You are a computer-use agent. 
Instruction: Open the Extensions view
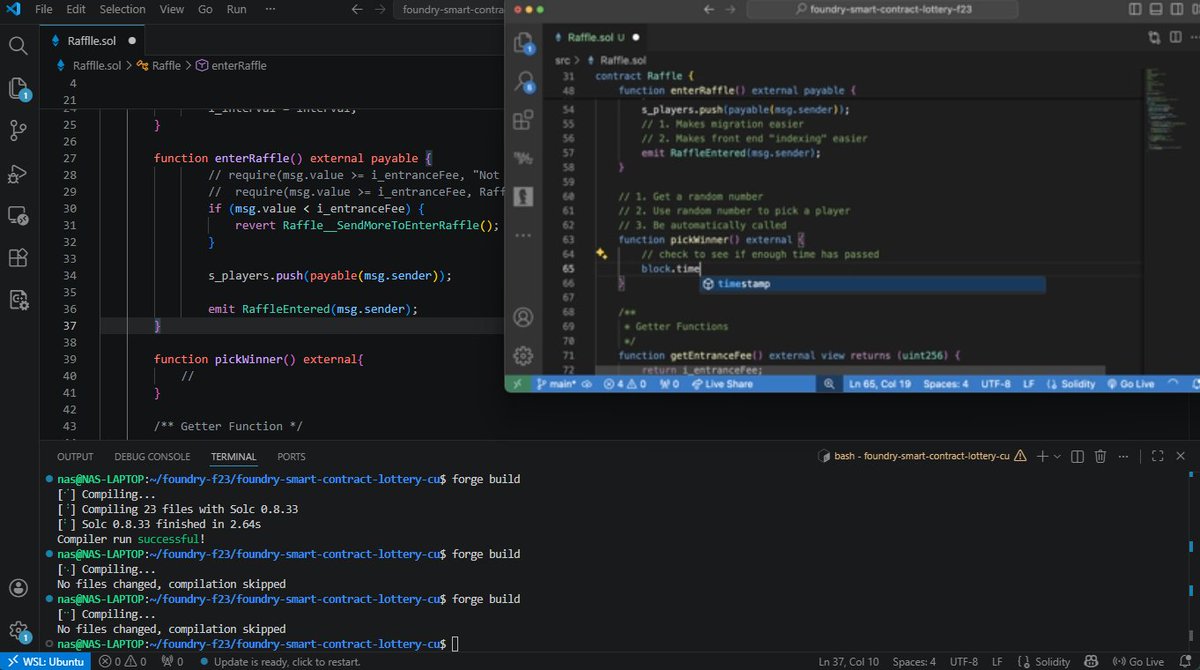tap(16, 258)
